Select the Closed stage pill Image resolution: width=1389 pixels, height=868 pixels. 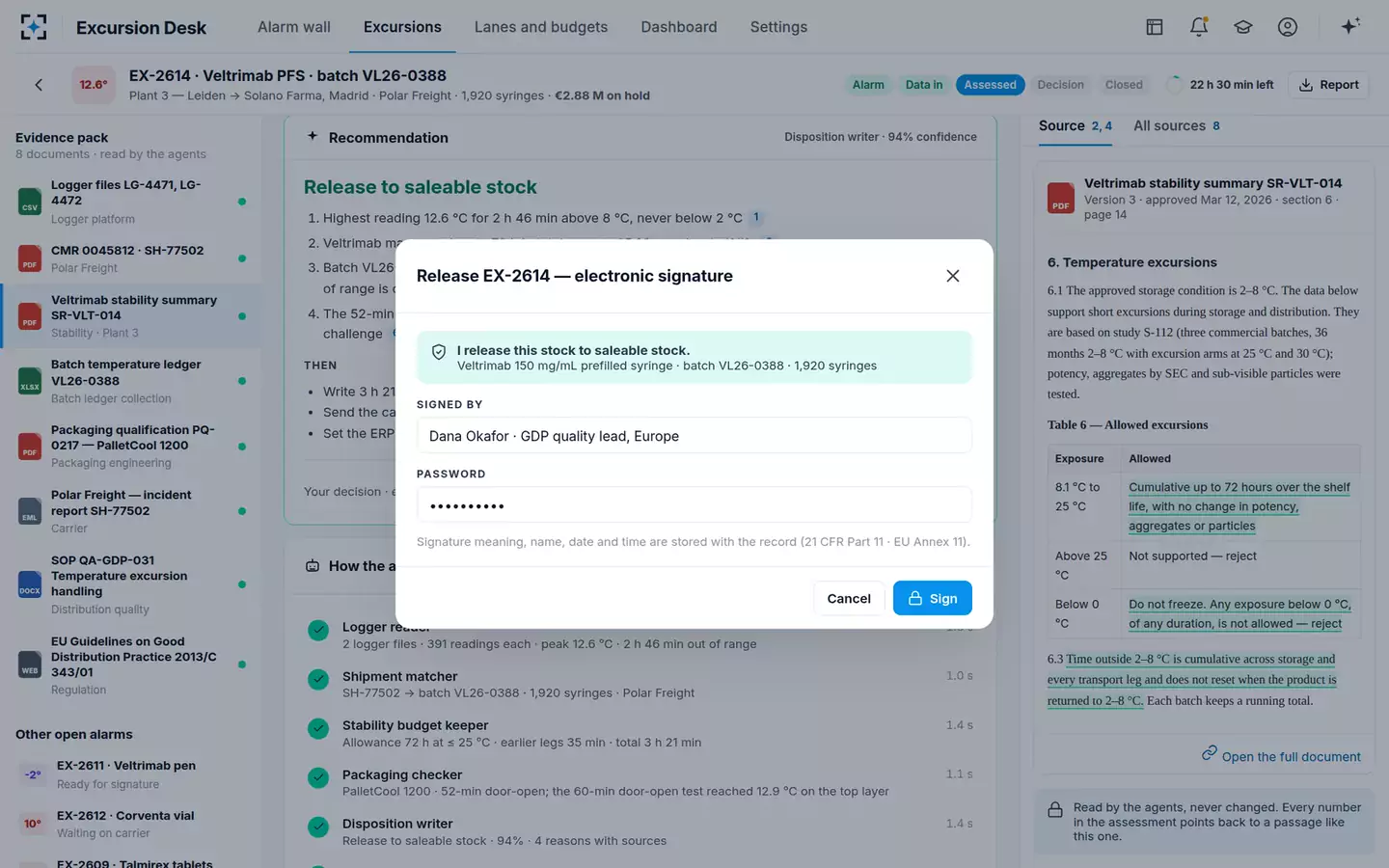(1124, 85)
